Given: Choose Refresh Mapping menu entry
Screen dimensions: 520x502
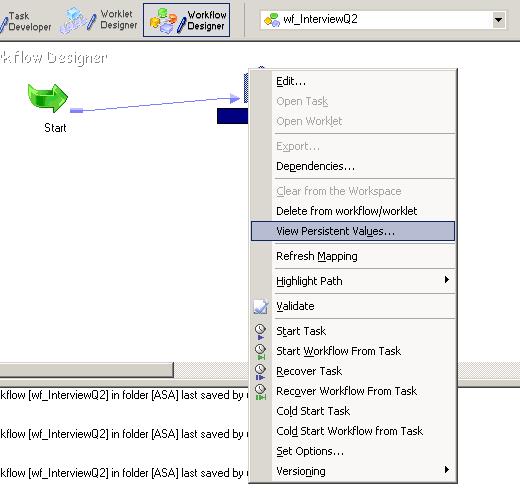Looking at the screenshot, I should [x=353, y=256].
